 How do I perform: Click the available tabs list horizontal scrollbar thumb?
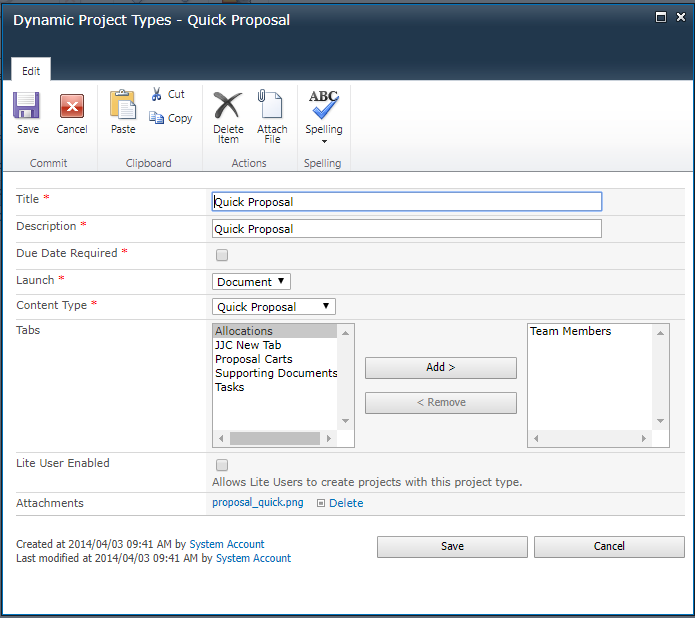[275, 438]
